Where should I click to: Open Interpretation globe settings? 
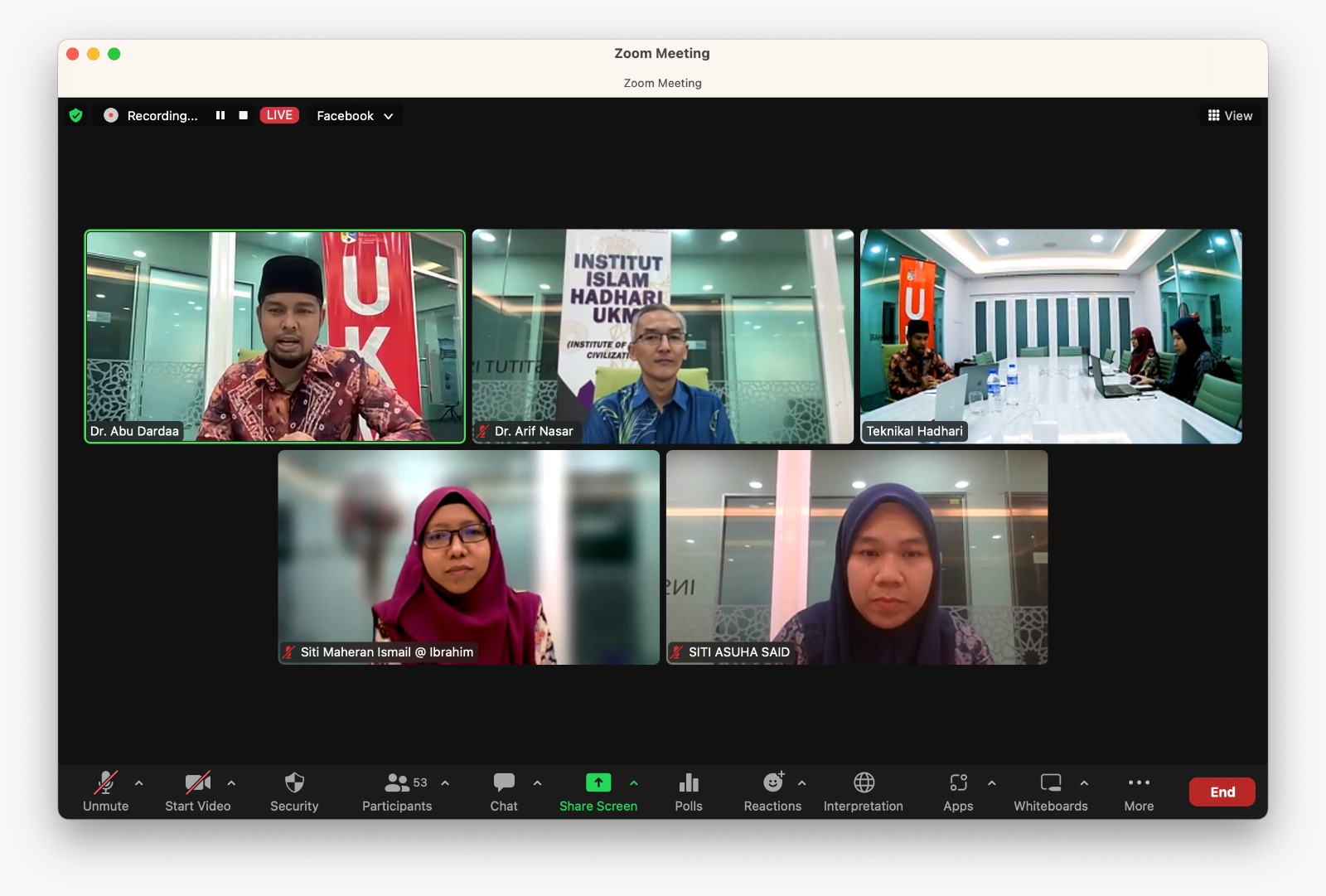[863, 792]
